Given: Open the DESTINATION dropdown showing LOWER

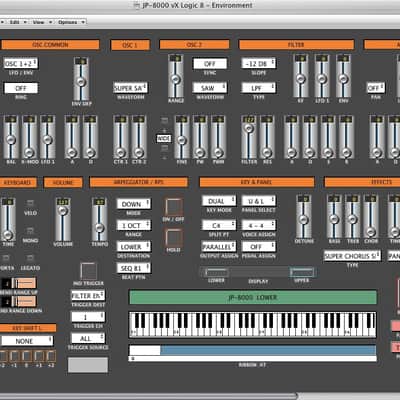Looking at the screenshot, I should click(134, 247).
